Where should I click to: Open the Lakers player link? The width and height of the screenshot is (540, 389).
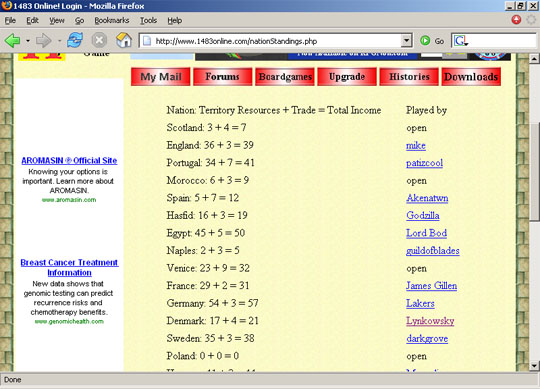420,304
